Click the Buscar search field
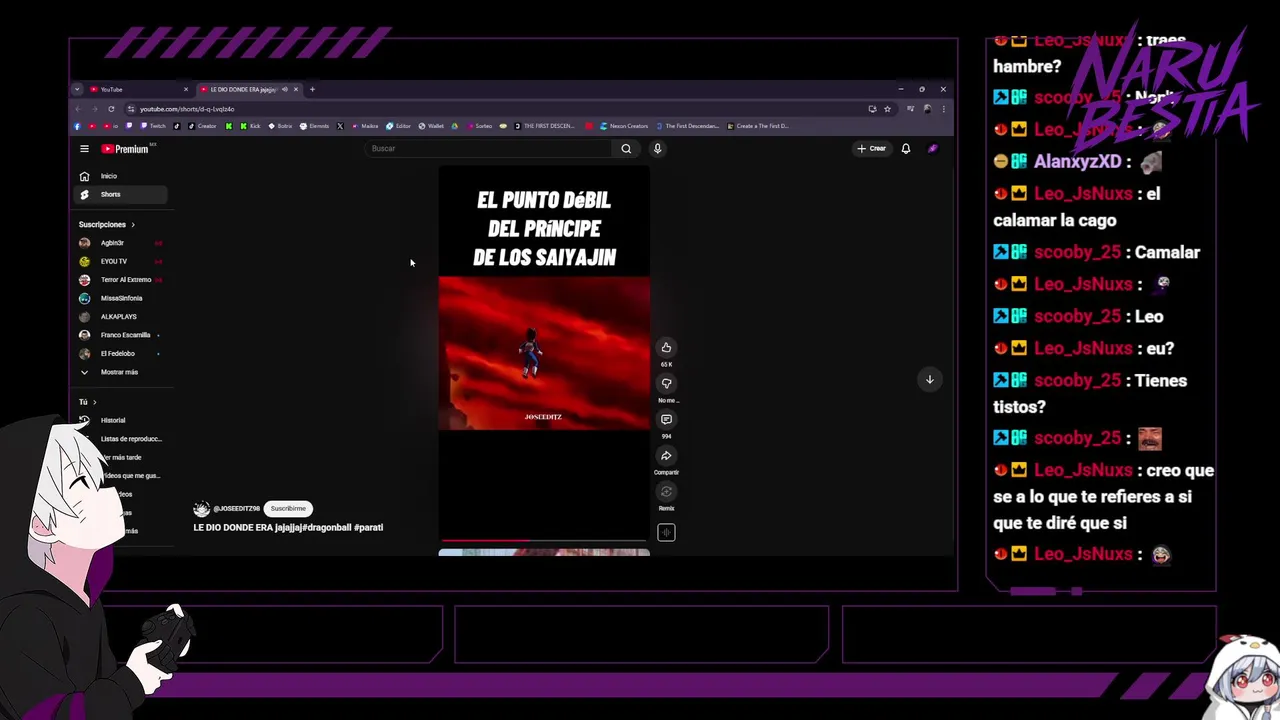 pyautogui.click(x=489, y=148)
